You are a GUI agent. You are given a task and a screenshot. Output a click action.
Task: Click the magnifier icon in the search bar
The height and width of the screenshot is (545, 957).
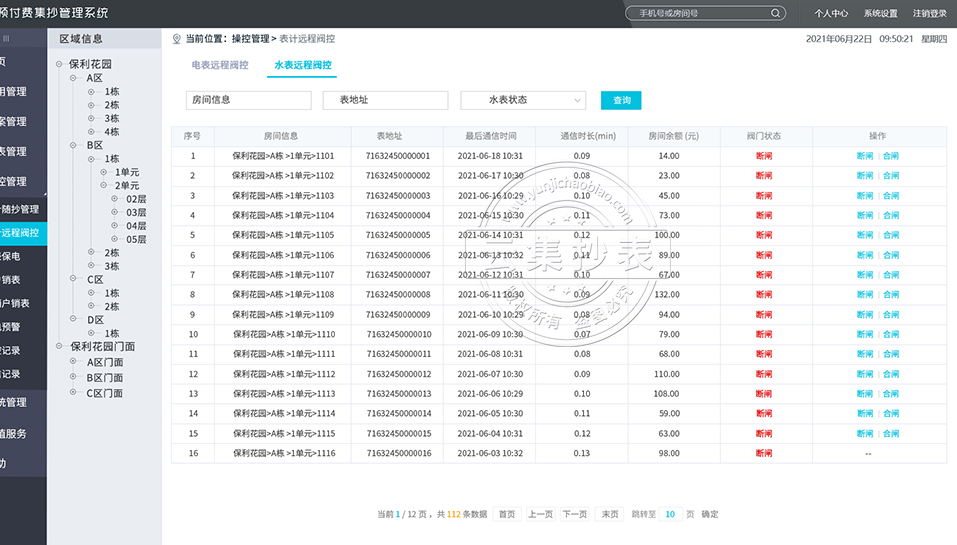point(777,14)
